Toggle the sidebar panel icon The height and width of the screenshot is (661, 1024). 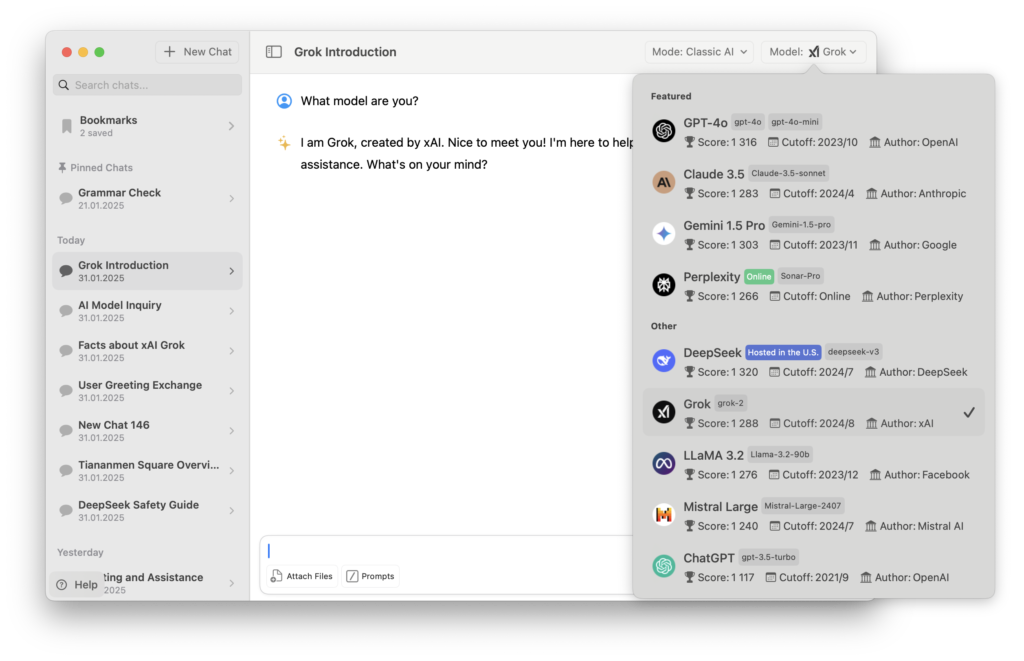coord(274,52)
